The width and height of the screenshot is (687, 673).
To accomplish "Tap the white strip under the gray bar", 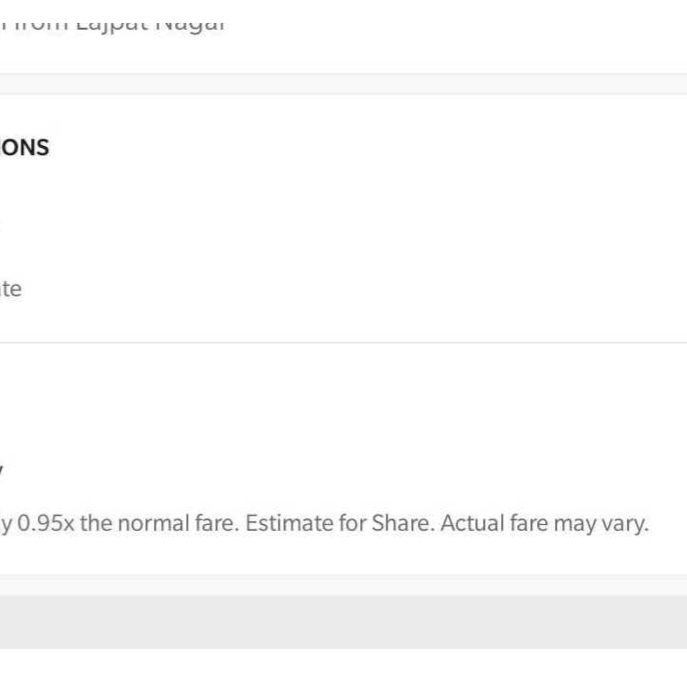I will click(x=343, y=661).
